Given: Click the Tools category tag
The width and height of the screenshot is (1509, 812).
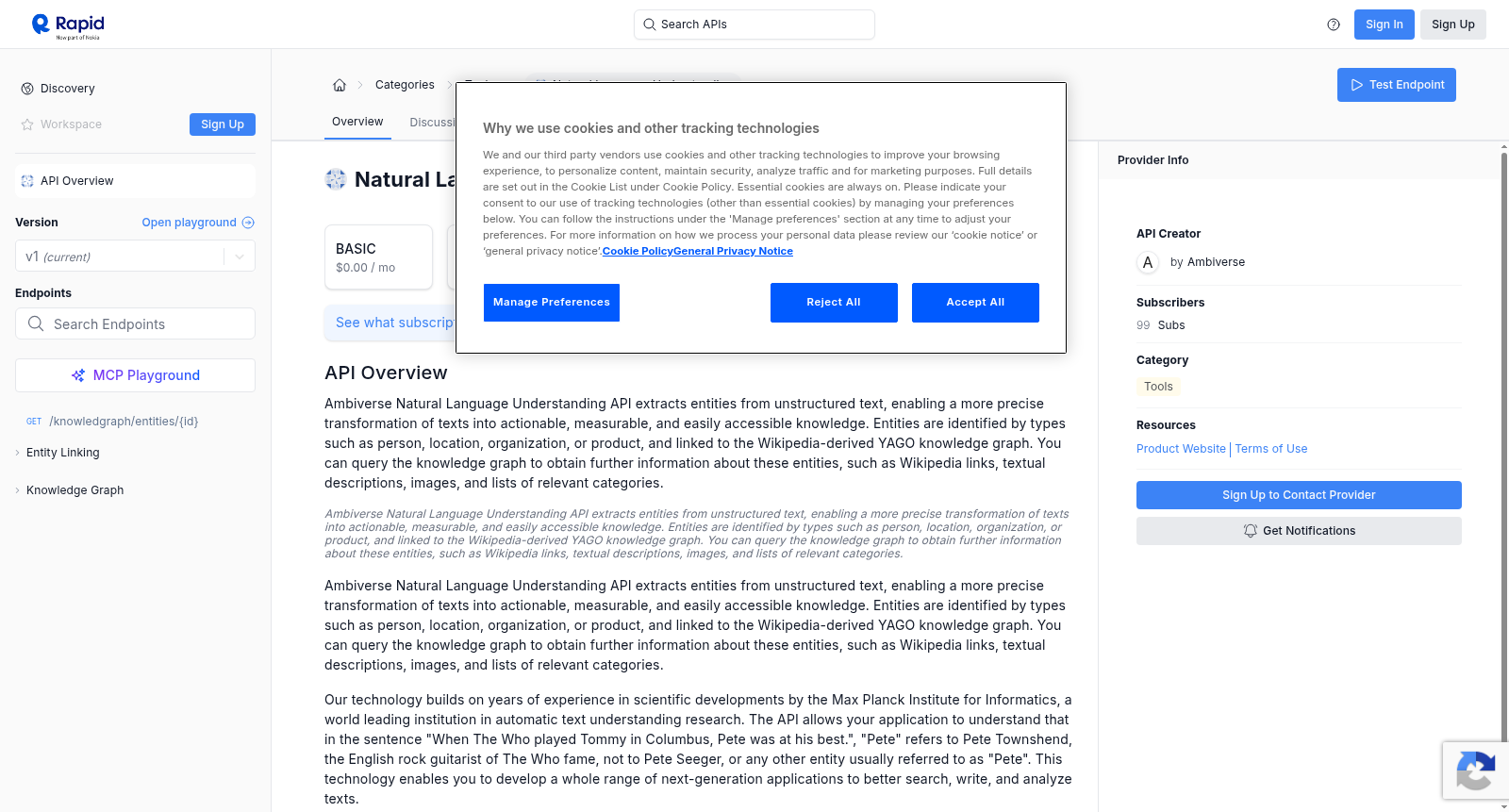Looking at the screenshot, I should coord(1158,387).
